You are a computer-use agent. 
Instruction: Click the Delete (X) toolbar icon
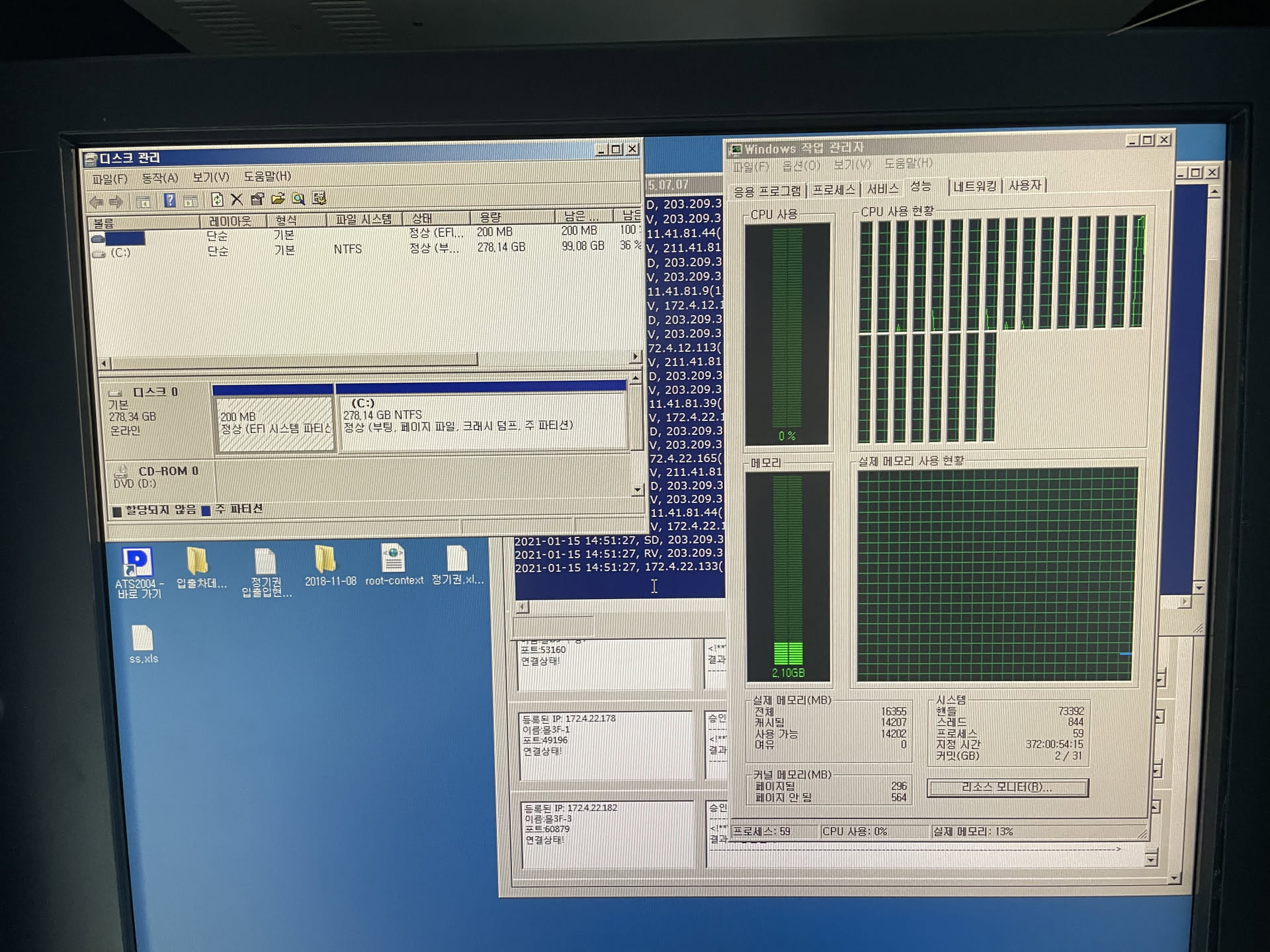pos(237,200)
